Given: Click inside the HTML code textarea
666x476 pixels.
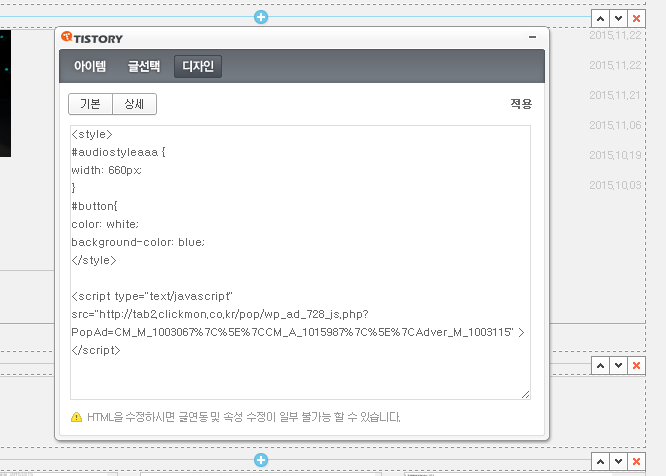Looking at the screenshot, I should pos(300,262).
